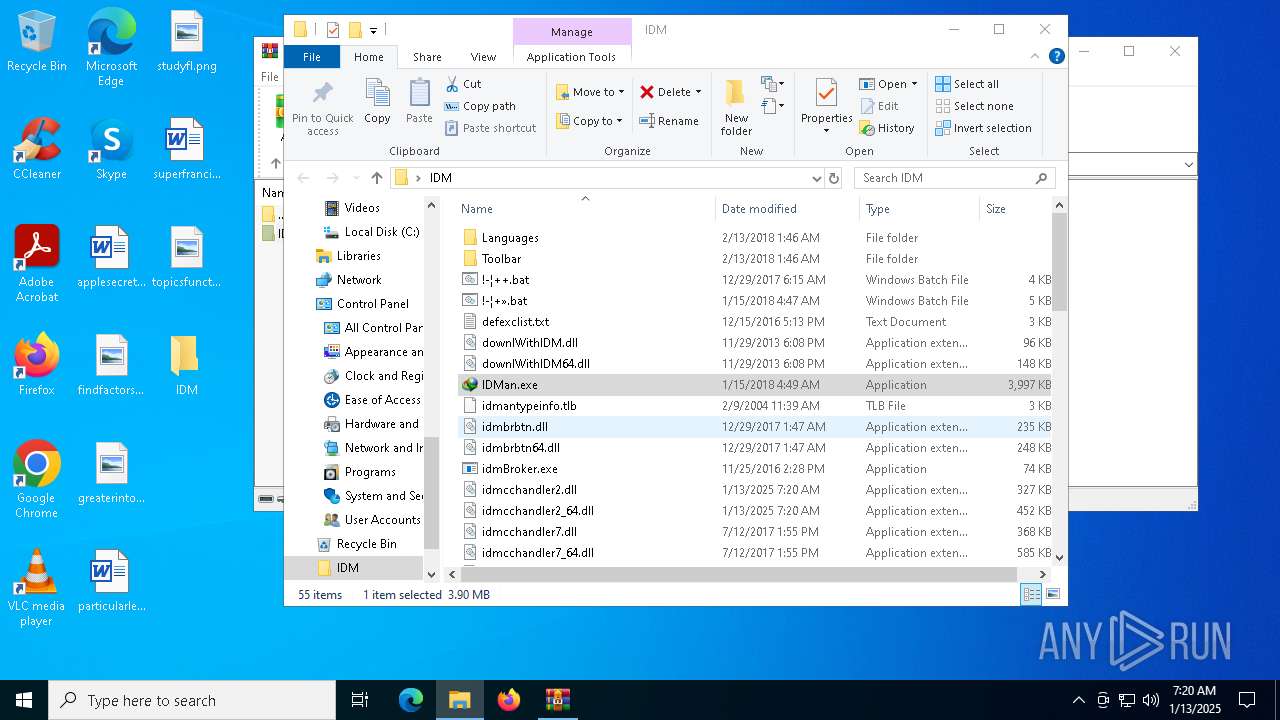
Task: Click the Copy ribbon icon
Action: [377, 102]
